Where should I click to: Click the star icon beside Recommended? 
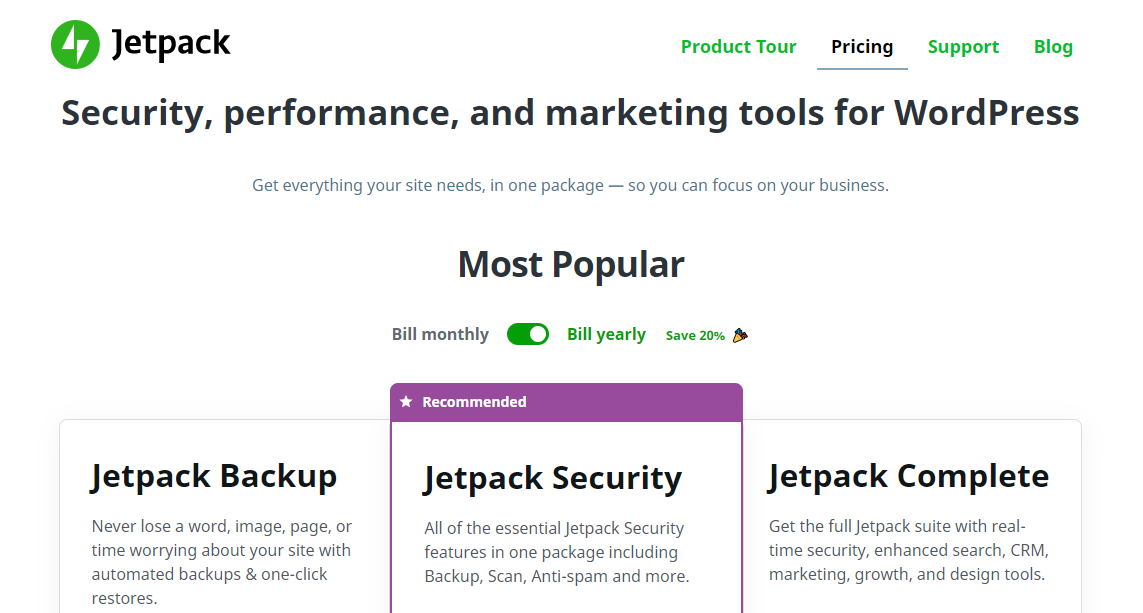(x=406, y=402)
